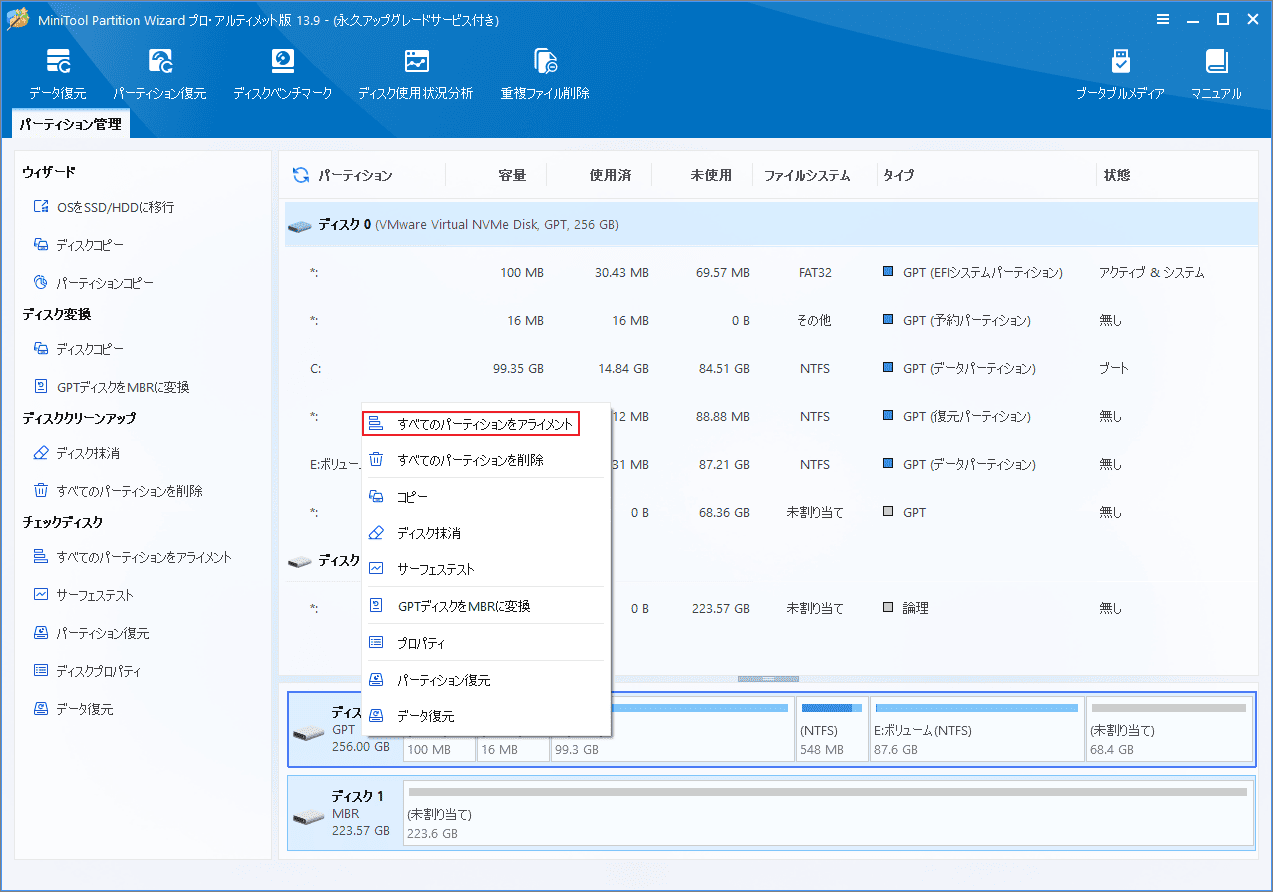Select ディスク 1 MBR label in disk map
Screen dimensions: 1273x892
coord(345,813)
